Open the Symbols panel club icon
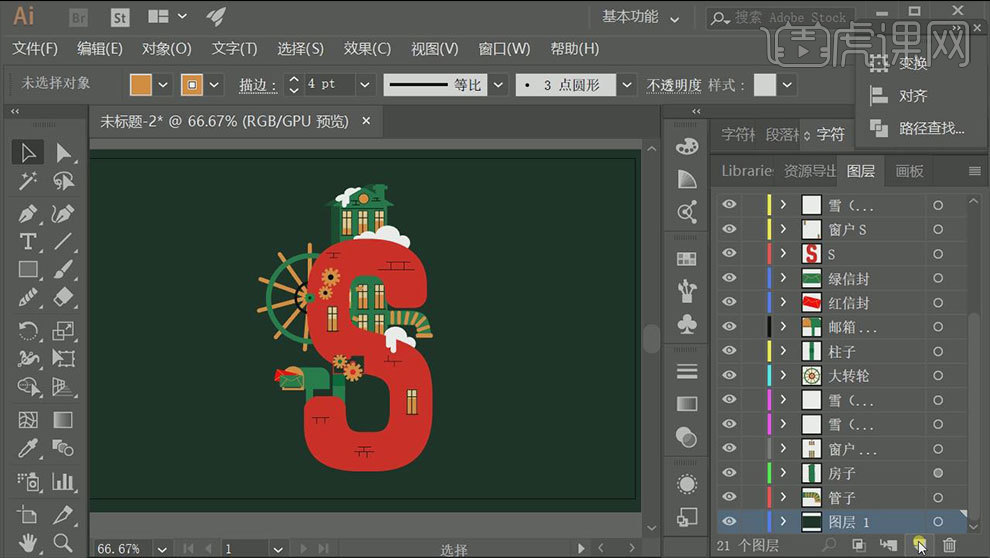This screenshot has height=558, width=990. (x=687, y=324)
